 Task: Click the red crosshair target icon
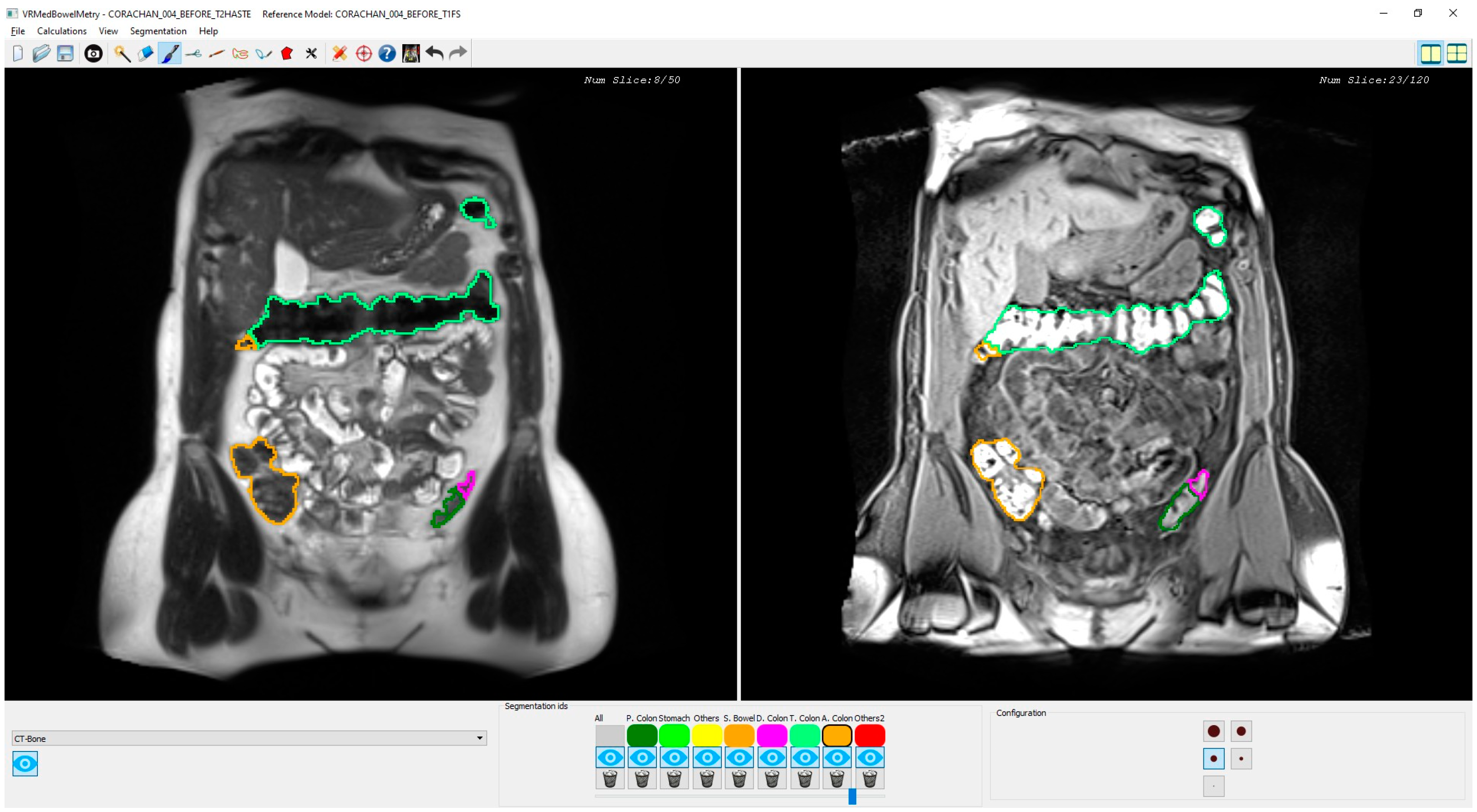[x=364, y=53]
